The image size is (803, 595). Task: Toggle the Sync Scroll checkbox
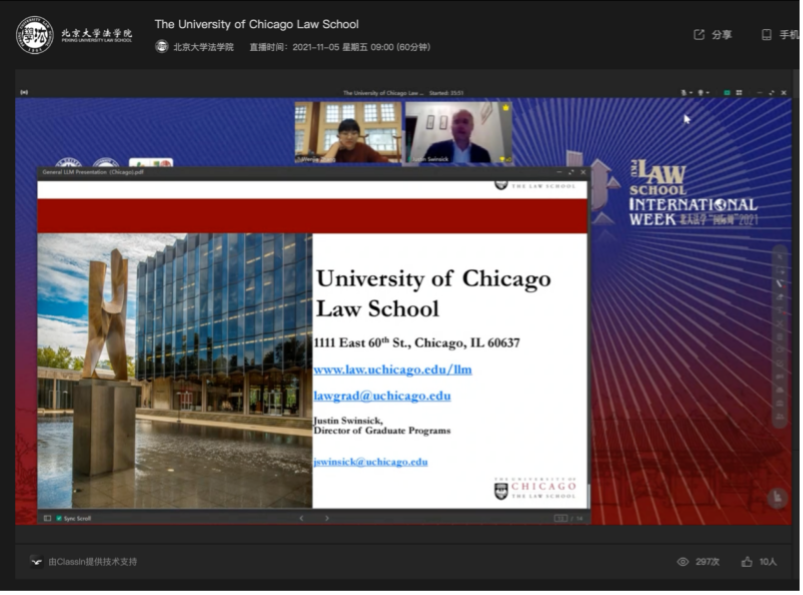(x=59, y=518)
